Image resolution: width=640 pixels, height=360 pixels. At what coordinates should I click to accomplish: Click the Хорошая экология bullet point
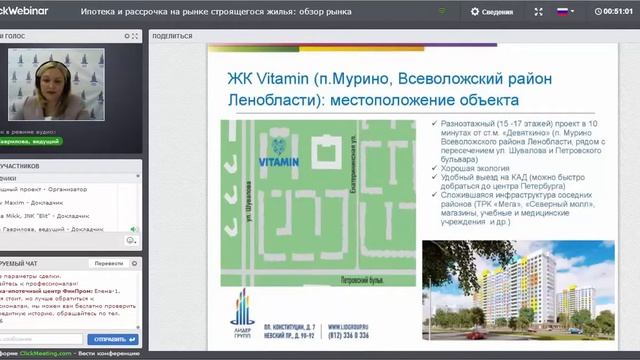tap(475, 168)
